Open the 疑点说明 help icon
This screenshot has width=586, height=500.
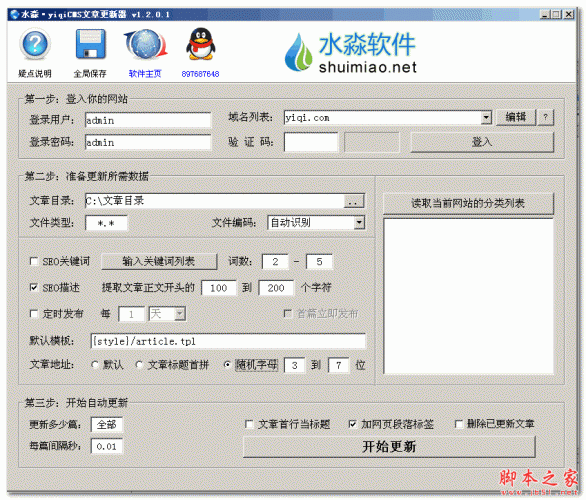(x=35, y=44)
